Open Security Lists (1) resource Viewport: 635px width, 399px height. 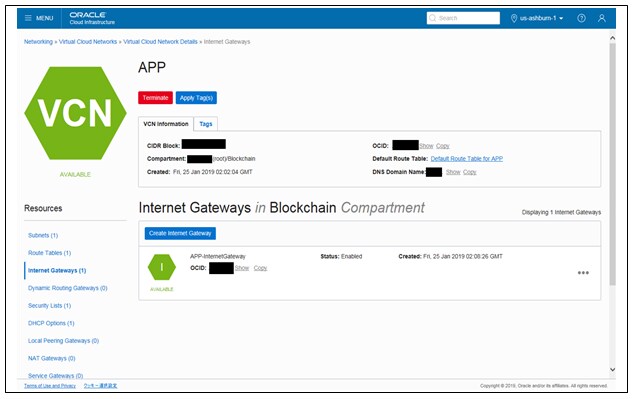click(49, 305)
